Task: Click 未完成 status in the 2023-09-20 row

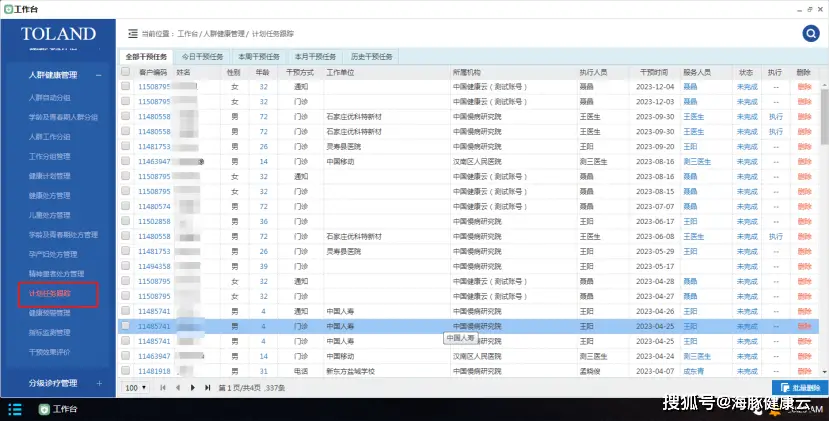Action: pos(747,147)
